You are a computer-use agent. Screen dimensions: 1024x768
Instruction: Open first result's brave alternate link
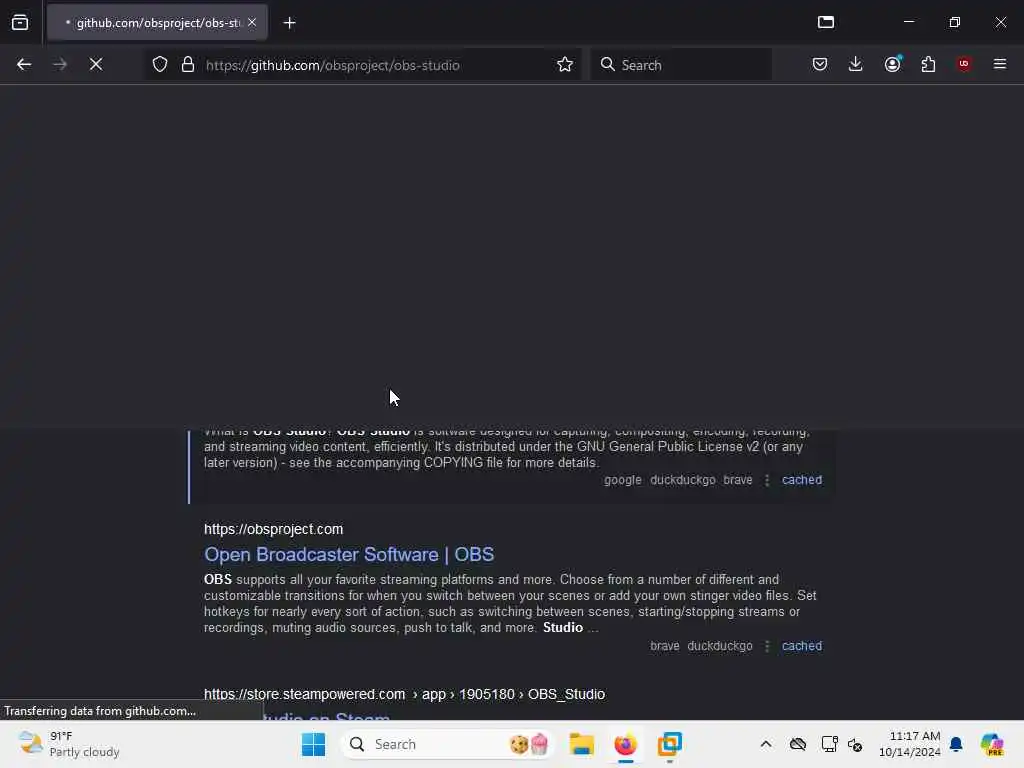[737, 480]
